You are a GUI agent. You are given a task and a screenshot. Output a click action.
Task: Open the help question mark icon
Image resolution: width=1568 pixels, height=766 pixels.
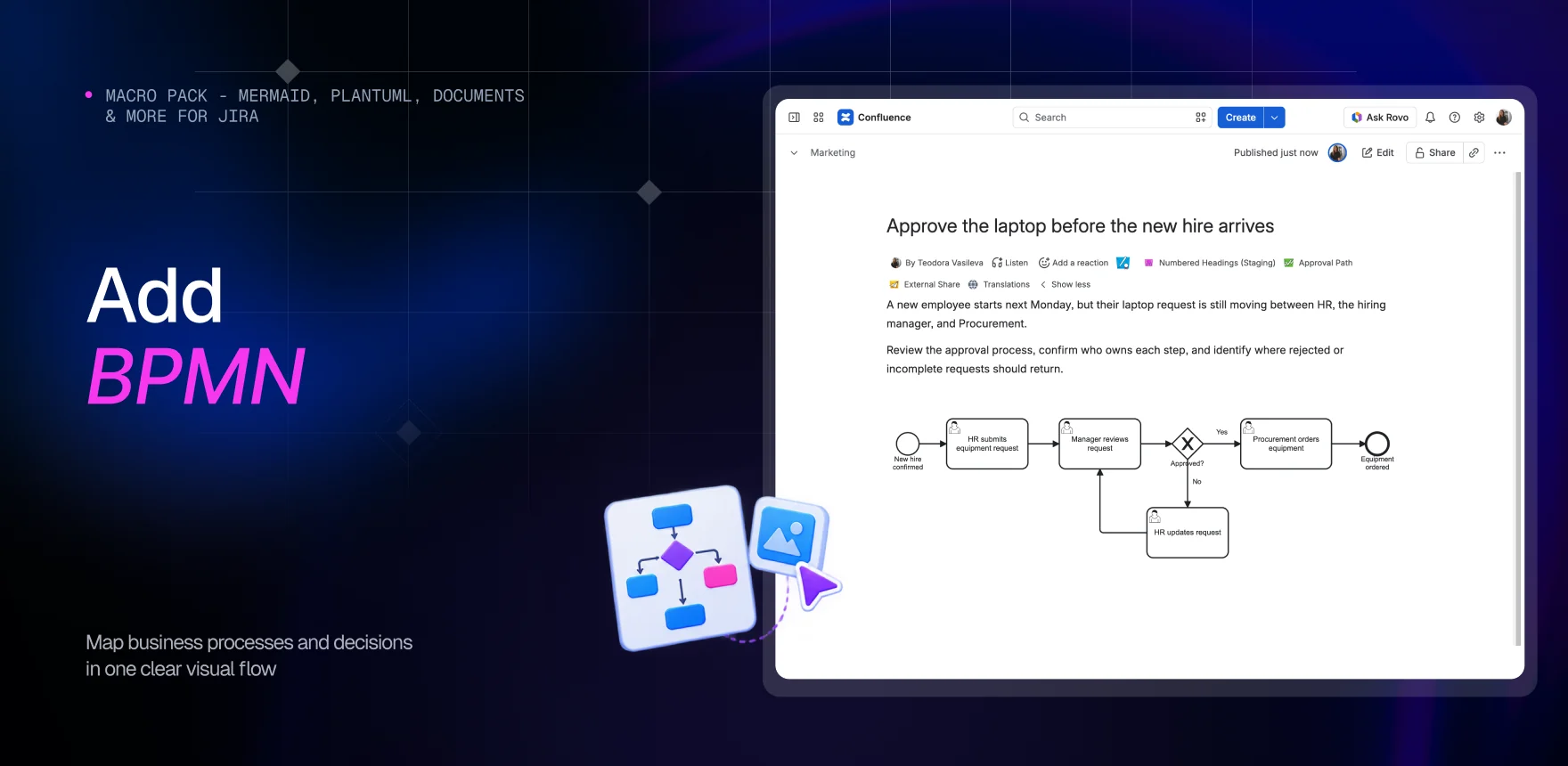pyautogui.click(x=1455, y=118)
